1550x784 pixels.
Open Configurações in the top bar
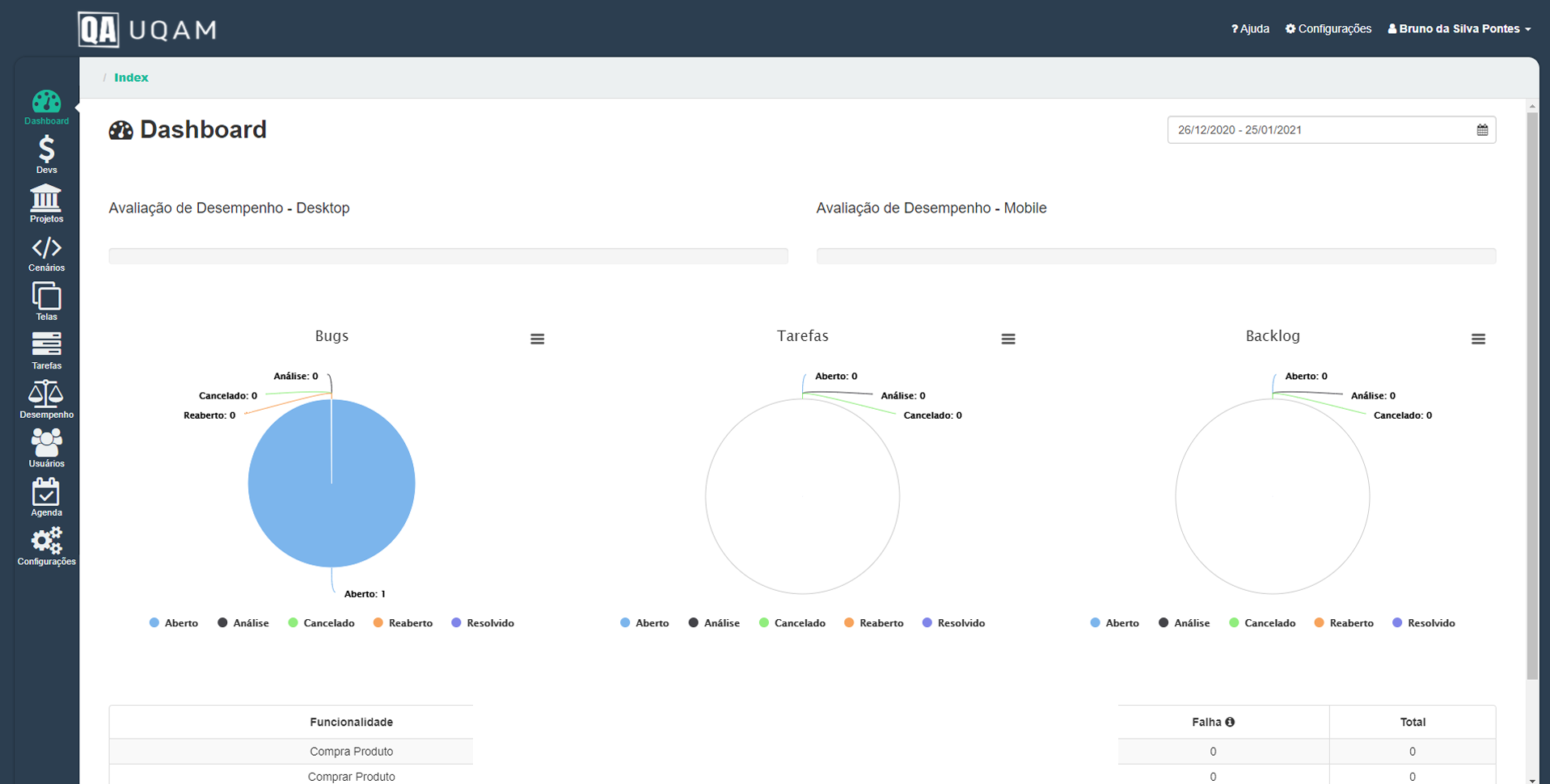tap(1328, 29)
